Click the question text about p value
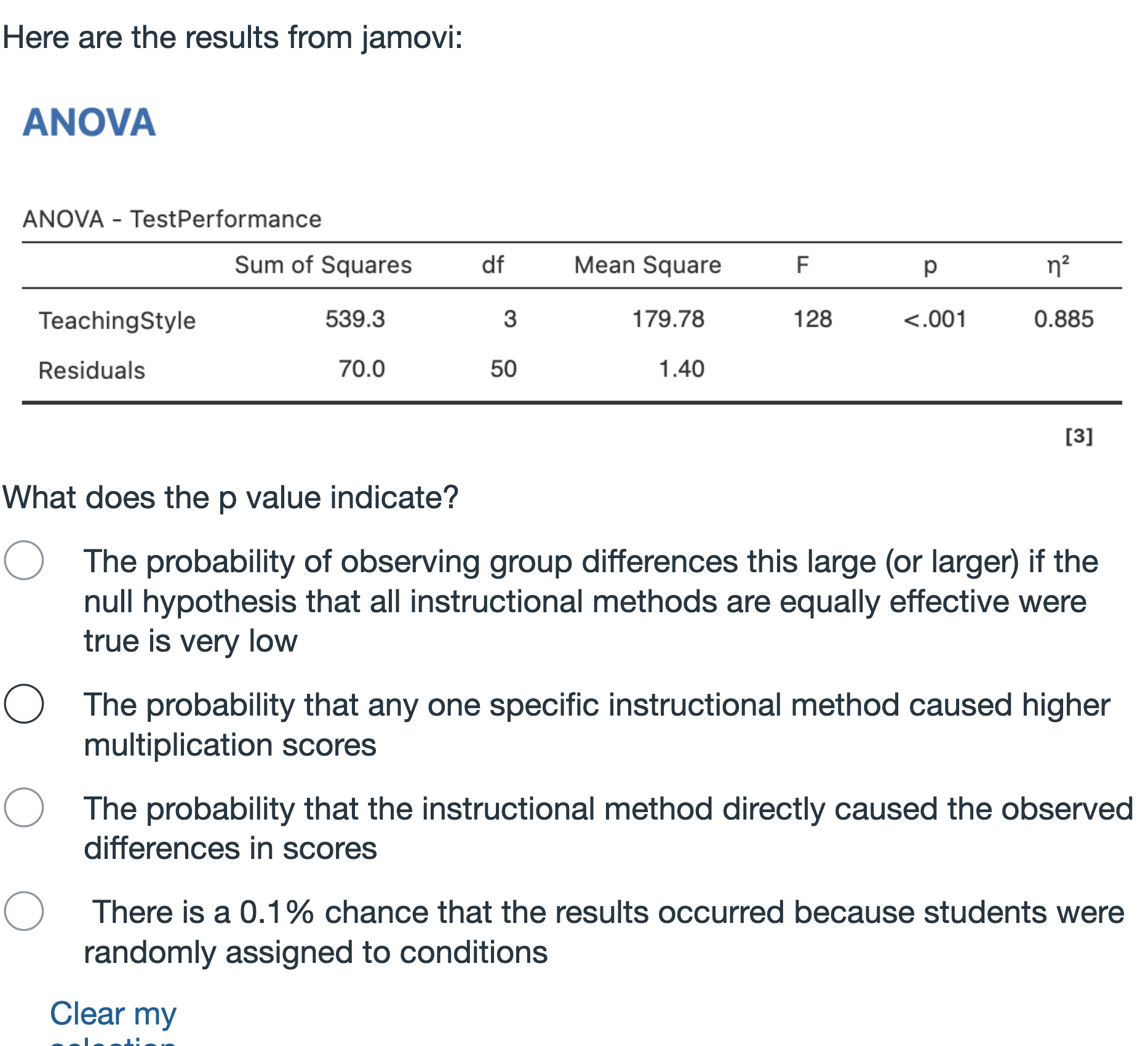 (x=231, y=497)
